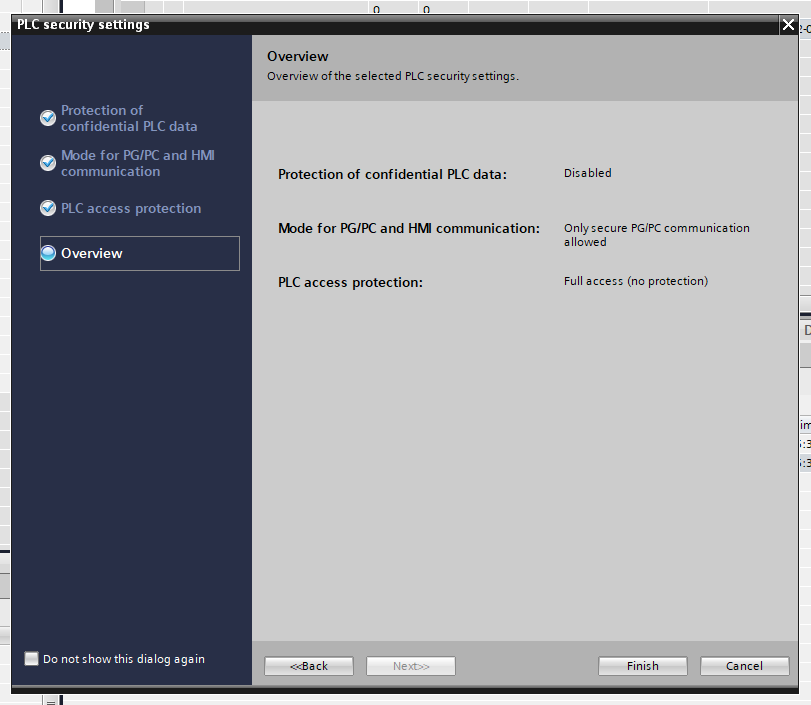
Task: Open Mode for PG/PC and HMI communication step in sidebar
Action: tap(137, 163)
